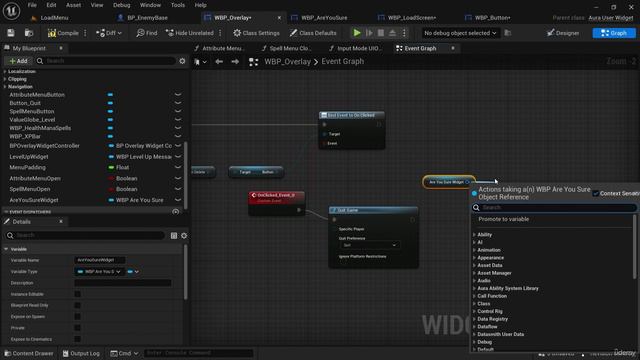The image size is (640, 360).
Task: Toggle visibility eye for Button_Quit variable
Action: [x=178, y=103]
